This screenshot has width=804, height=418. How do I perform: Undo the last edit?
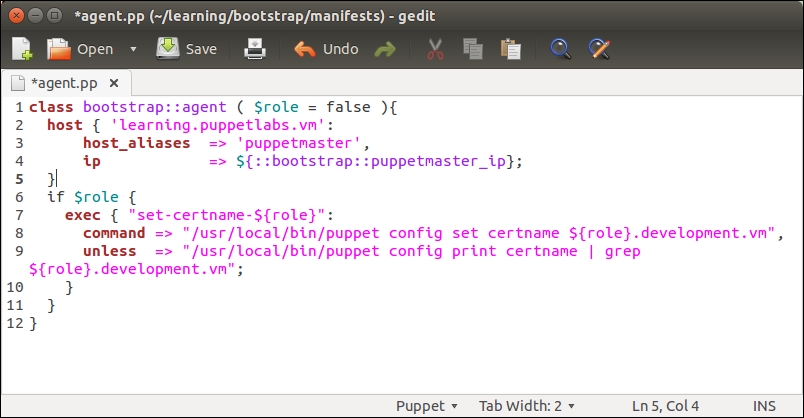coord(326,49)
